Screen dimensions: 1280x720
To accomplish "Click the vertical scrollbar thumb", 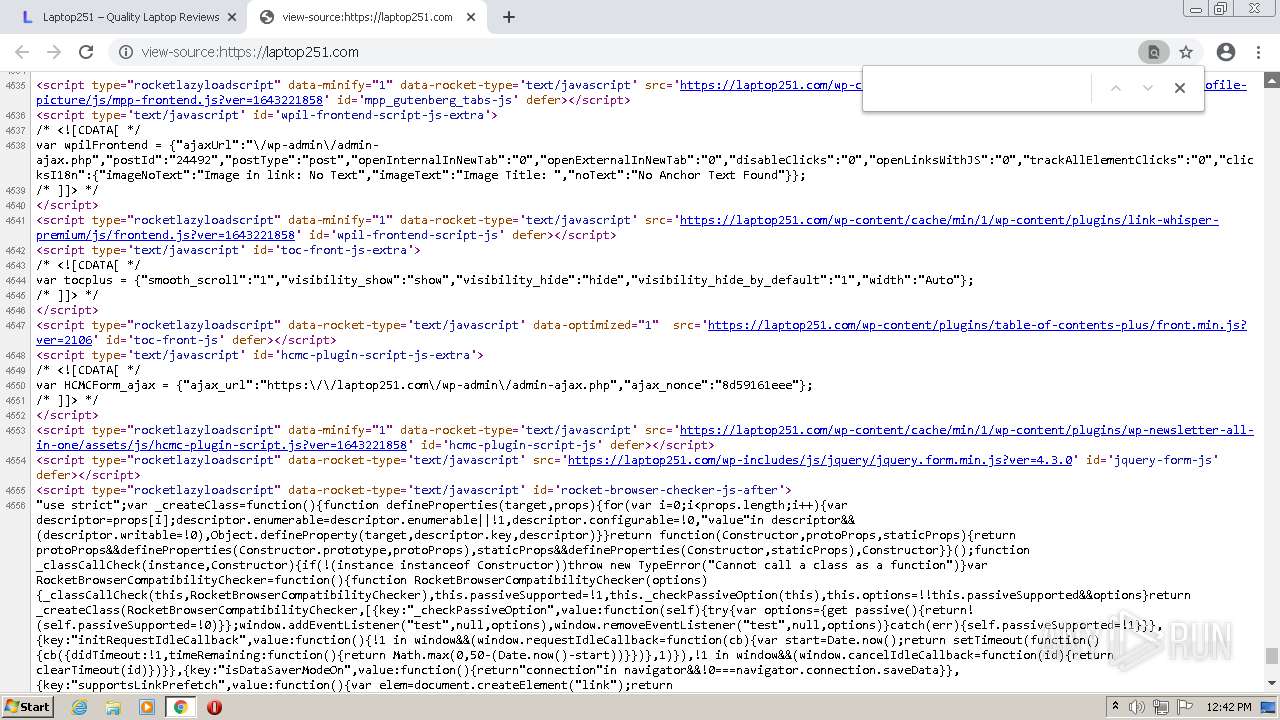I will pyautogui.click(x=1271, y=656).
